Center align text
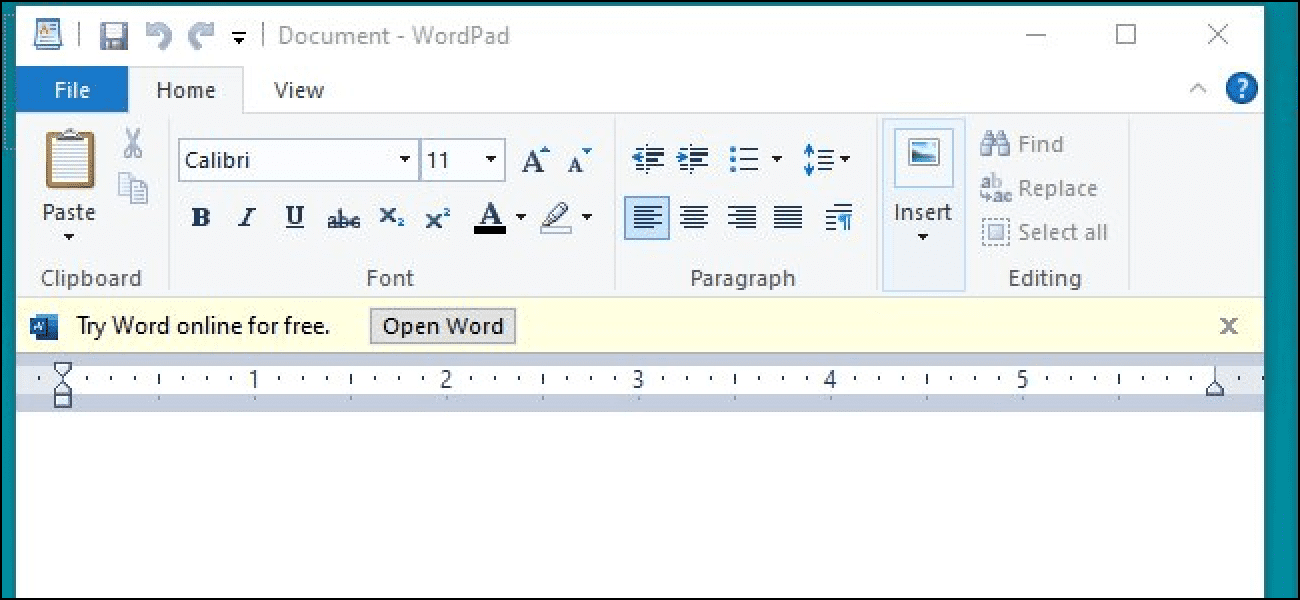 click(x=694, y=217)
